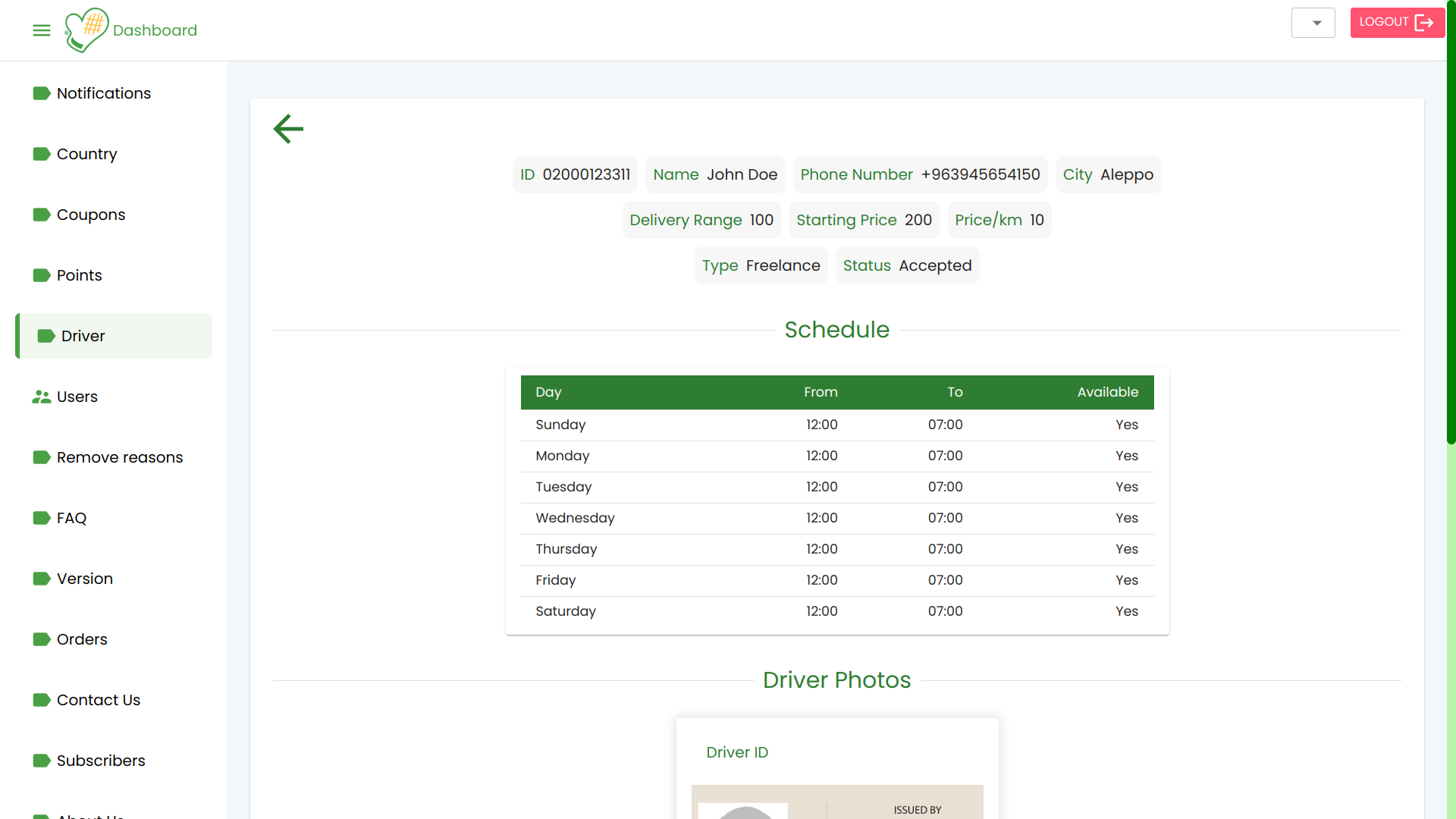
Task: Click the Country tag icon
Action: pos(42,154)
